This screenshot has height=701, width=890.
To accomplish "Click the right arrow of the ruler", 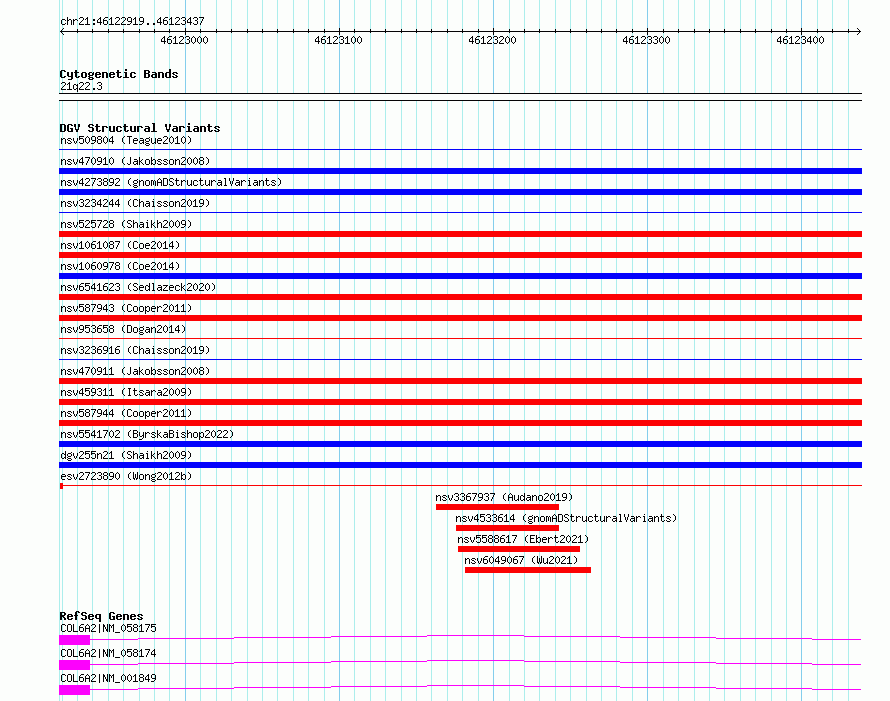I will 858,31.
